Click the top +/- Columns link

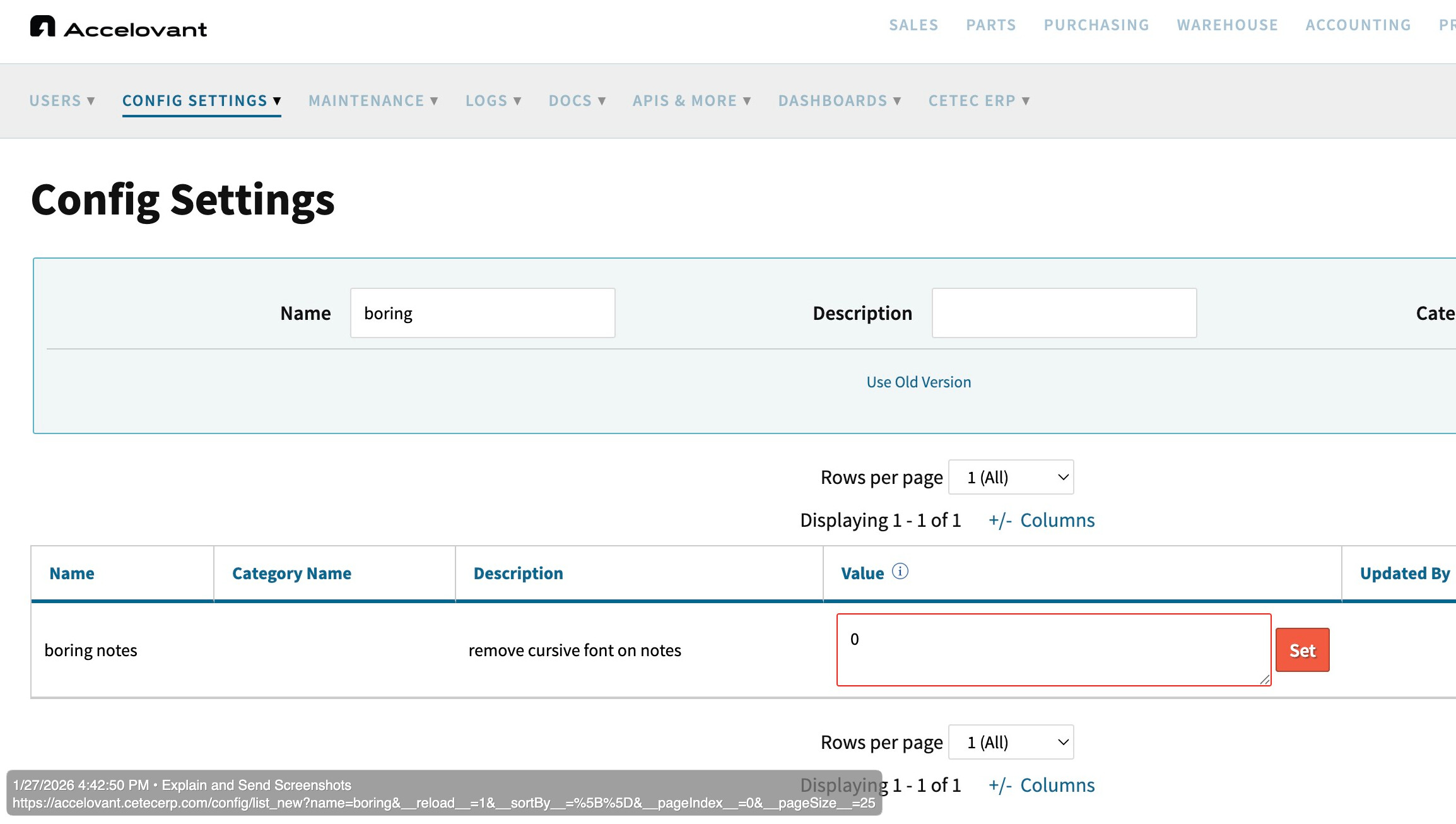pyautogui.click(x=1042, y=521)
